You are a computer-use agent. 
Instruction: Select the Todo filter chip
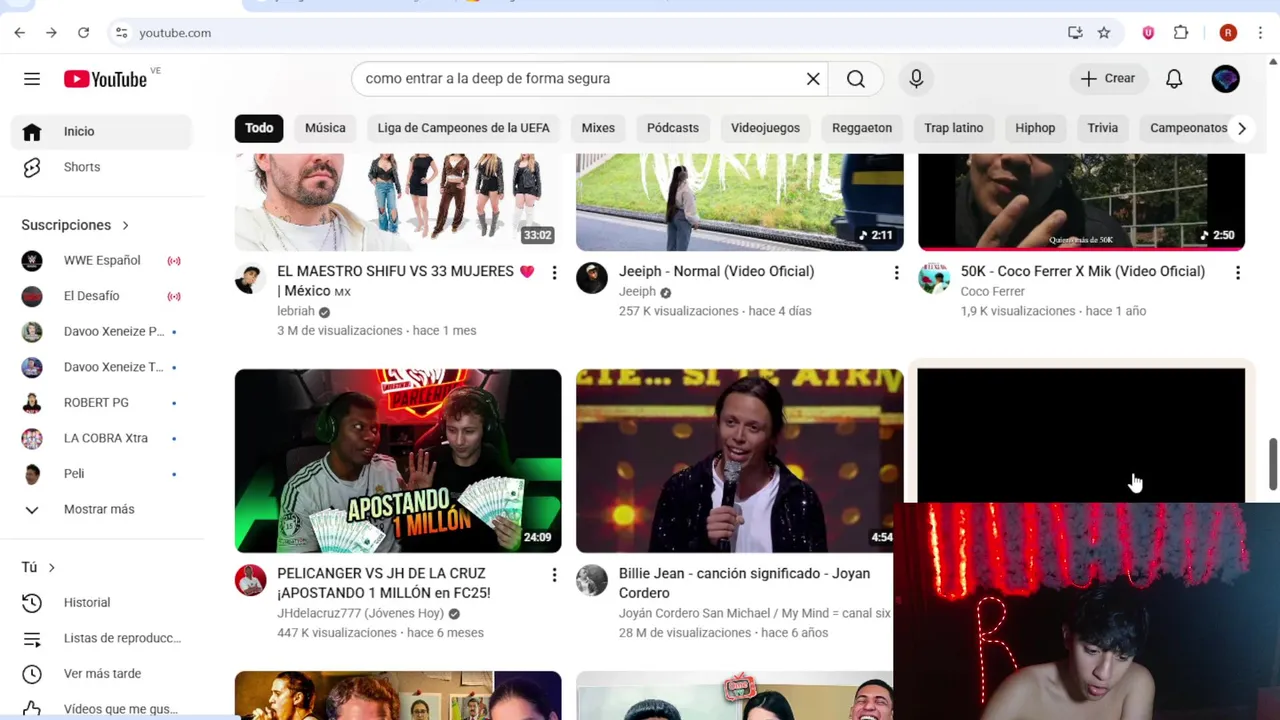click(259, 128)
